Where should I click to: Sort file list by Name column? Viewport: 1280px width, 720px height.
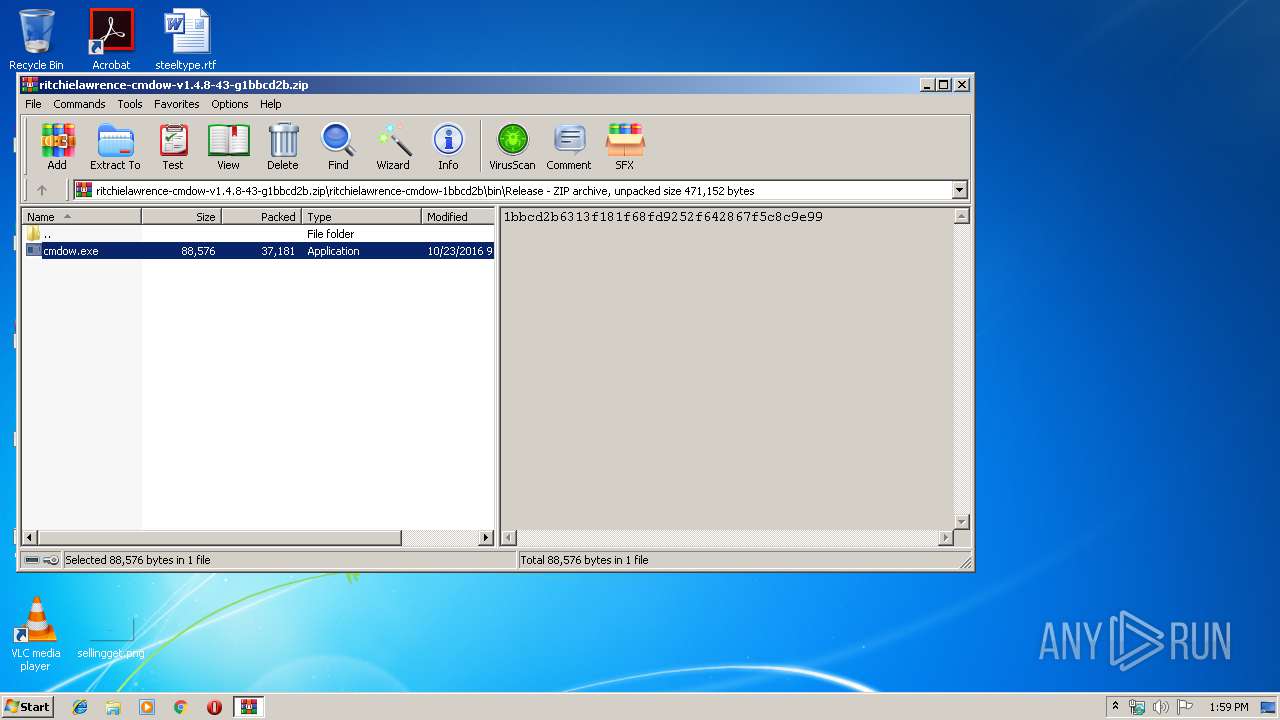point(82,216)
